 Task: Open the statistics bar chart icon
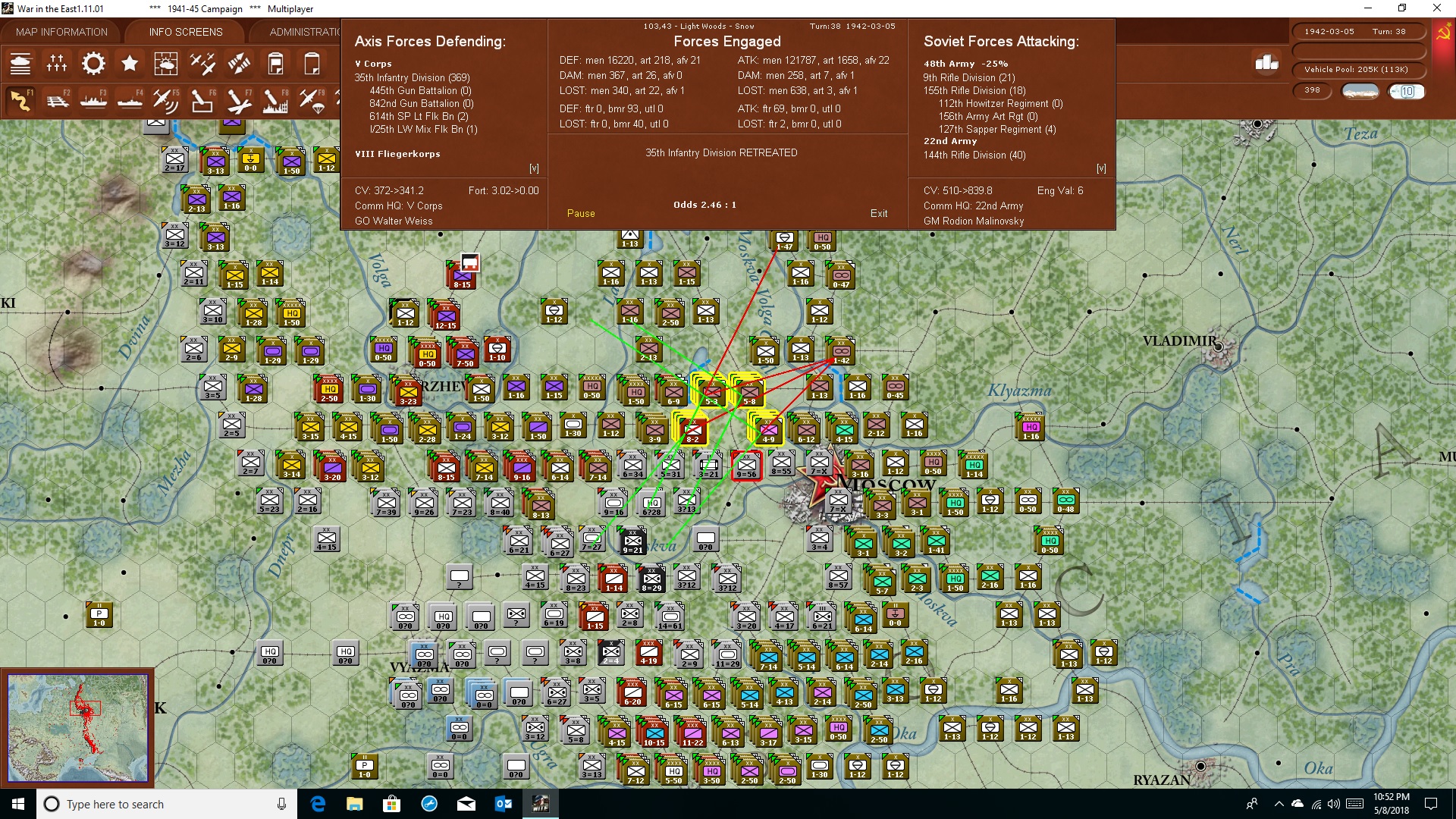pos(1266,63)
